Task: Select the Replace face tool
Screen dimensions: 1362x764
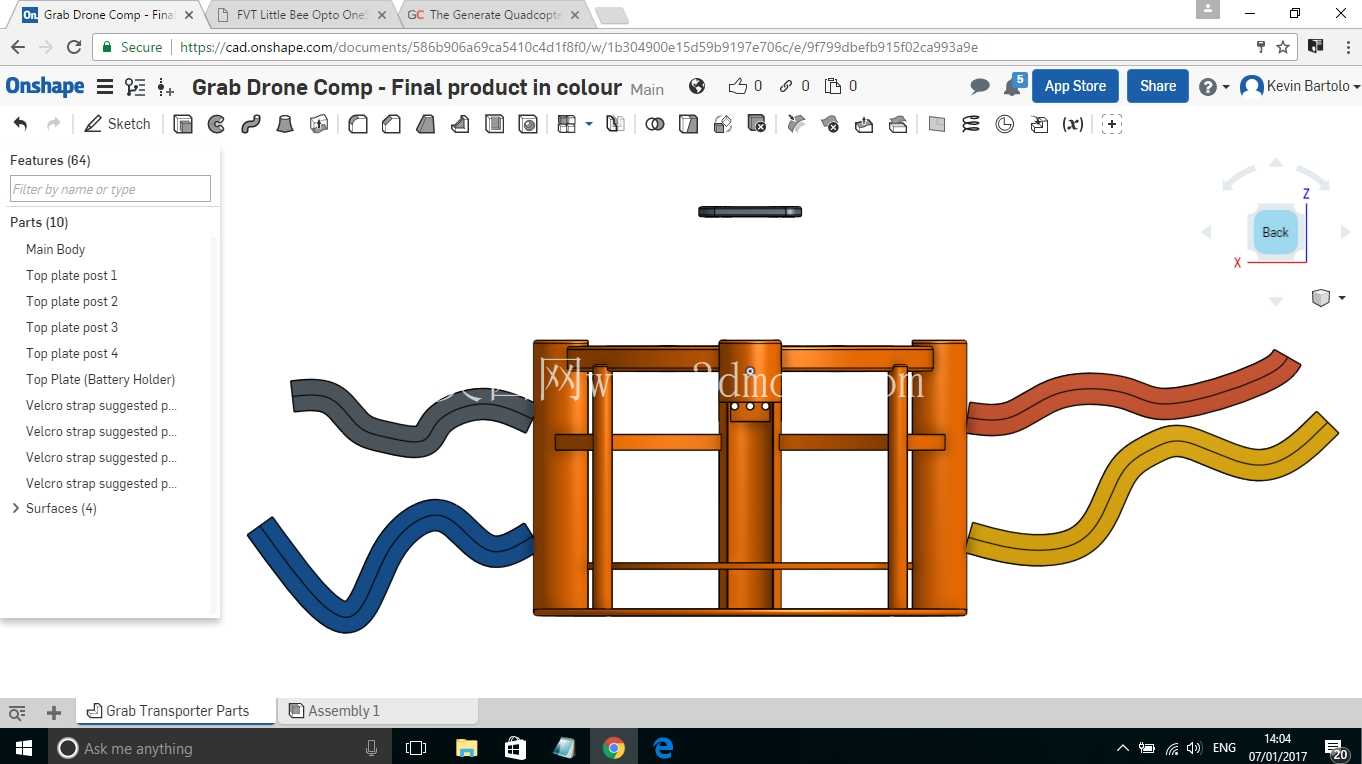Action: (898, 124)
